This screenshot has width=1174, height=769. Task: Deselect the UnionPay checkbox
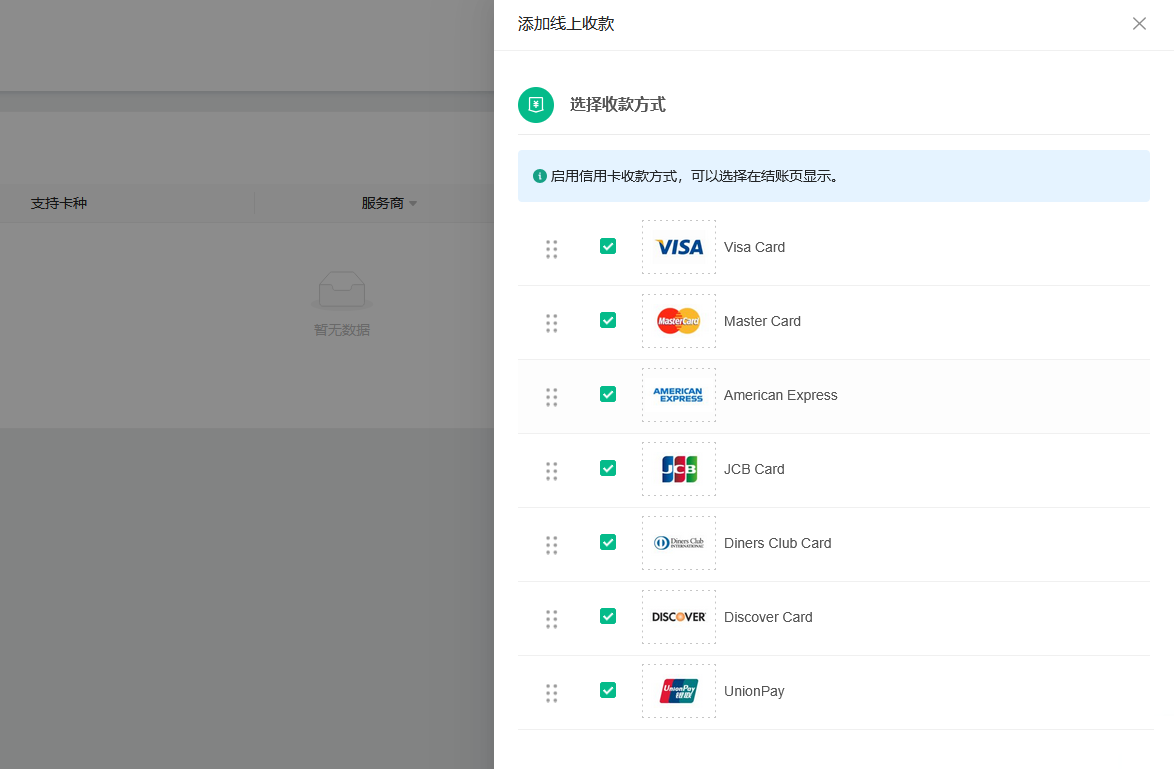click(608, 690)
